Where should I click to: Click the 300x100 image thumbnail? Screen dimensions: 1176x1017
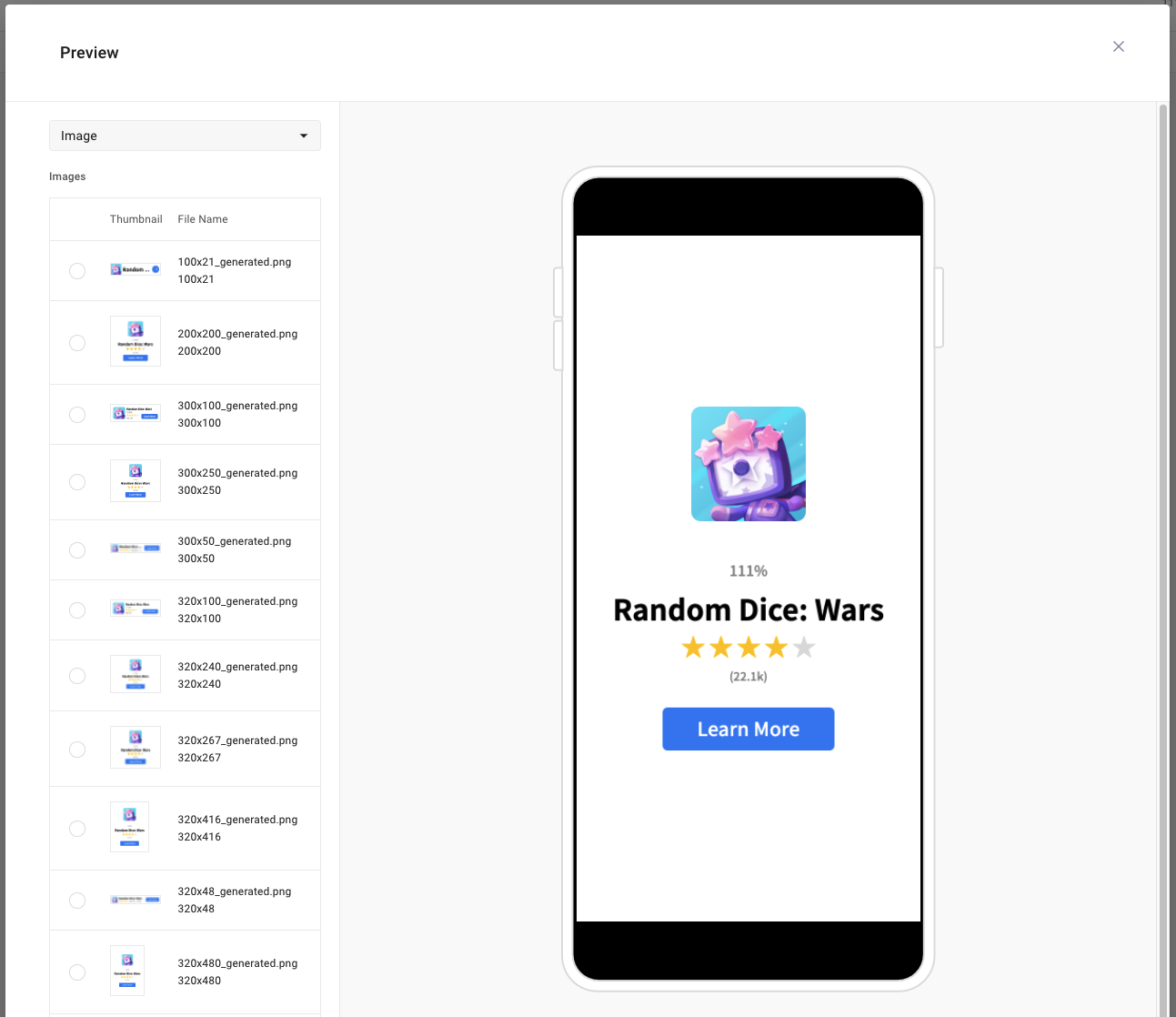[136, 413]
